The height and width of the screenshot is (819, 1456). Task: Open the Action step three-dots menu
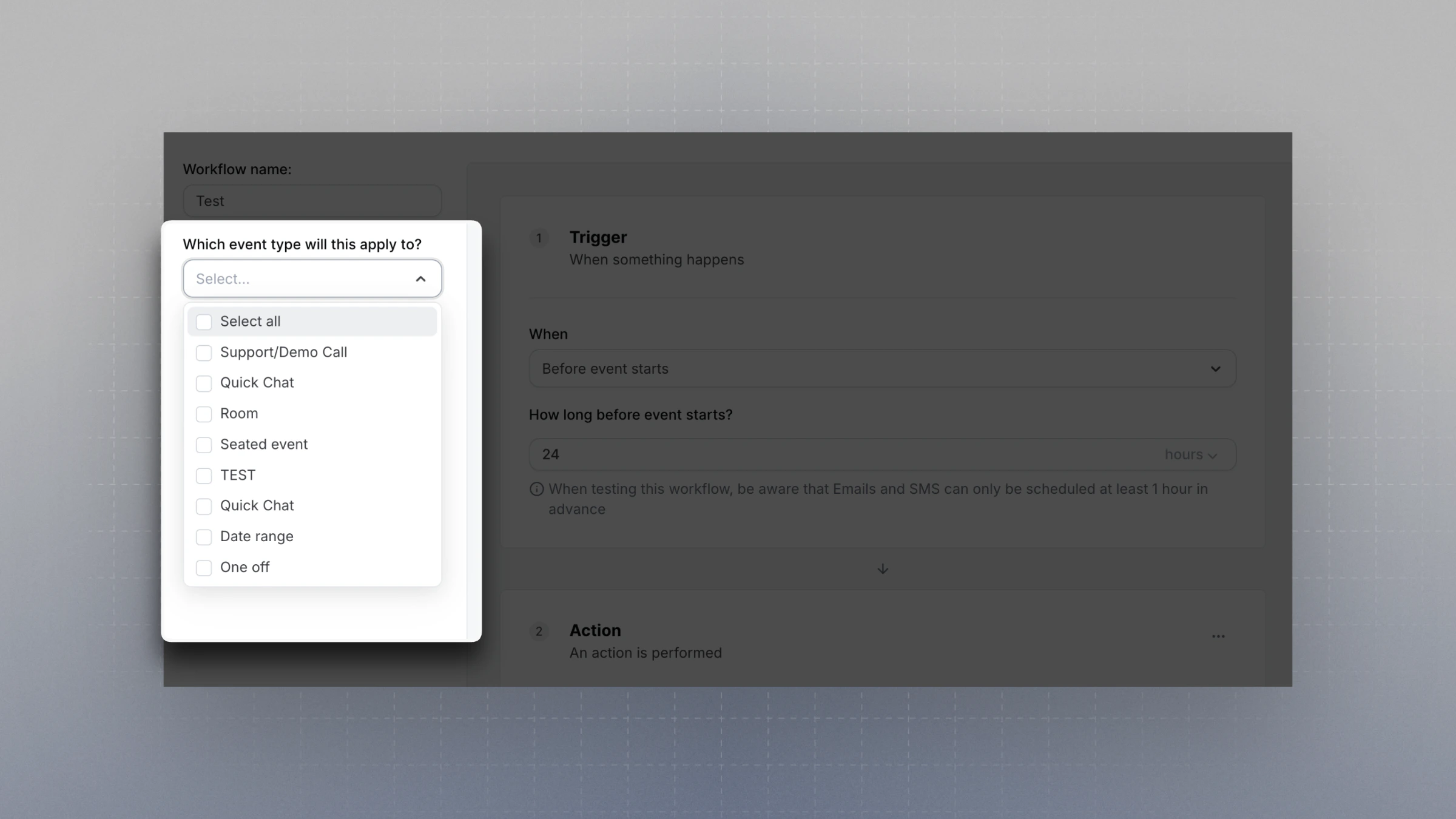pos(1218,636)
